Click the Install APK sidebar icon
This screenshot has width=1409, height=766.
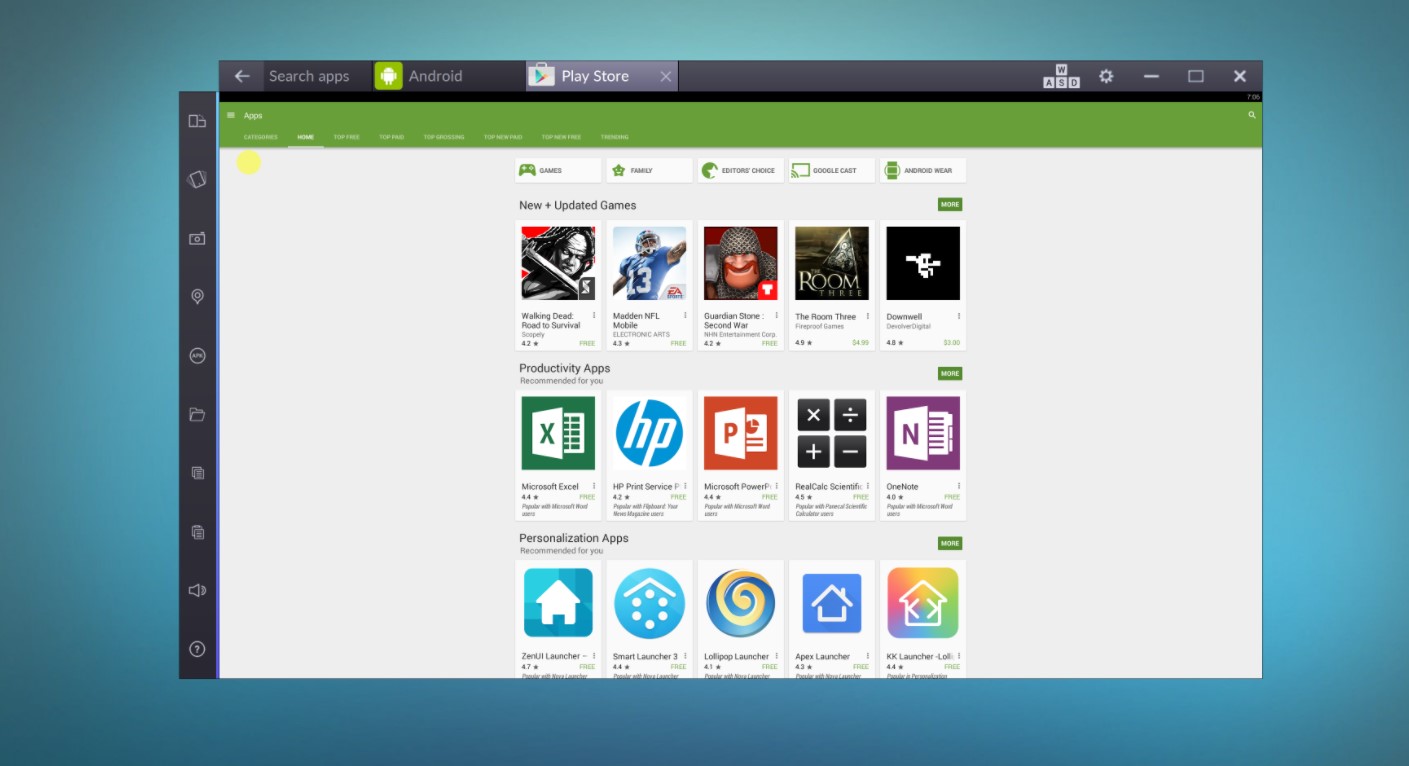197,355
